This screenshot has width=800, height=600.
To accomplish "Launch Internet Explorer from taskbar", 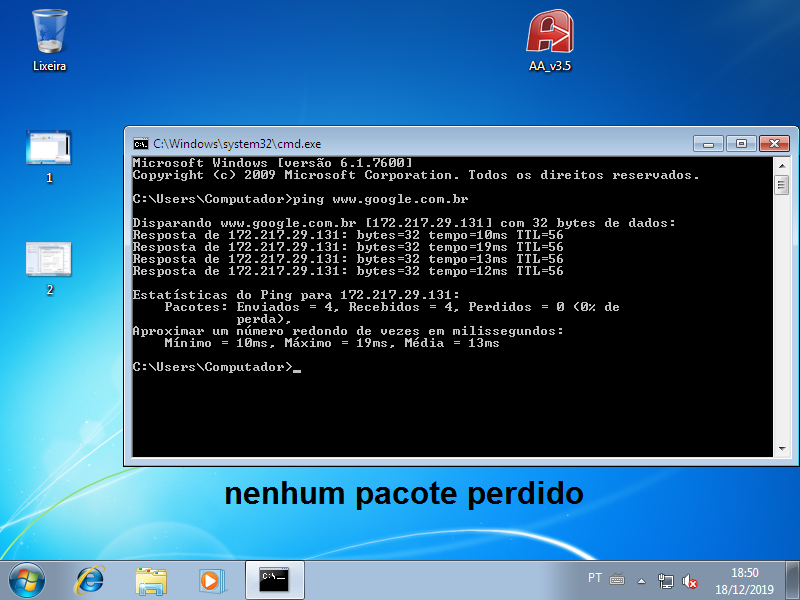I will point(90,581).
